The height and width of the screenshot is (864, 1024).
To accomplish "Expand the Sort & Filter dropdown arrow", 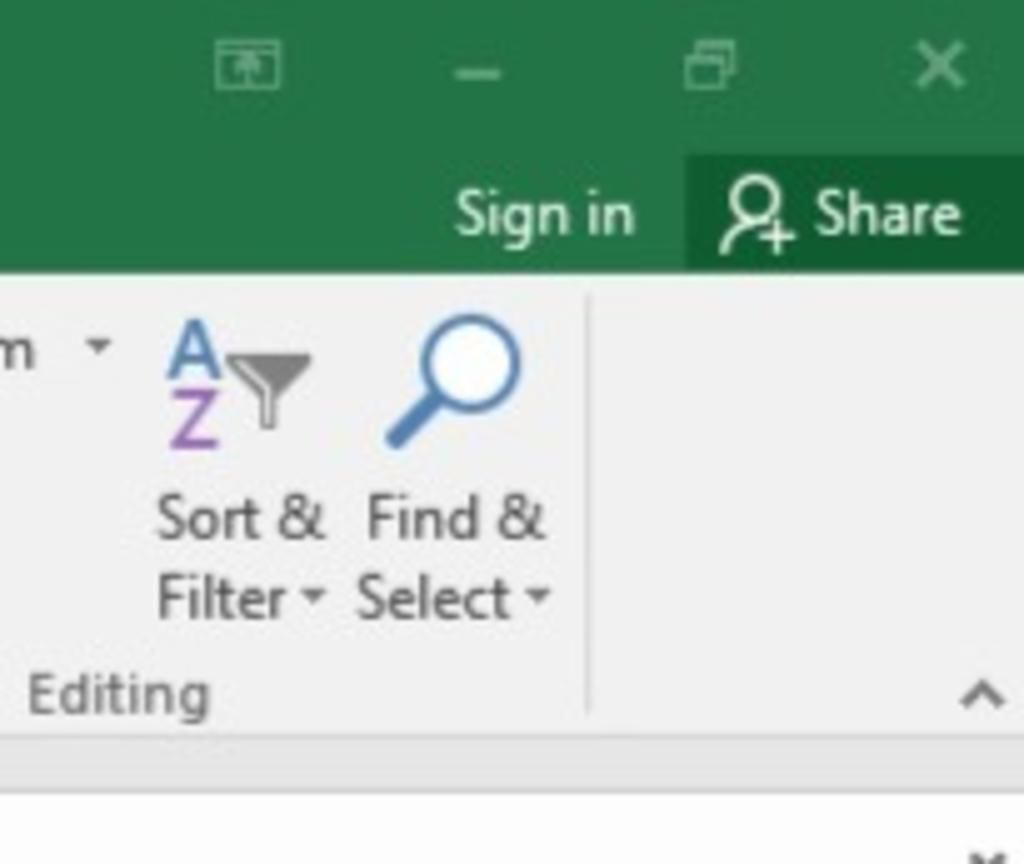I will (313, 594).
